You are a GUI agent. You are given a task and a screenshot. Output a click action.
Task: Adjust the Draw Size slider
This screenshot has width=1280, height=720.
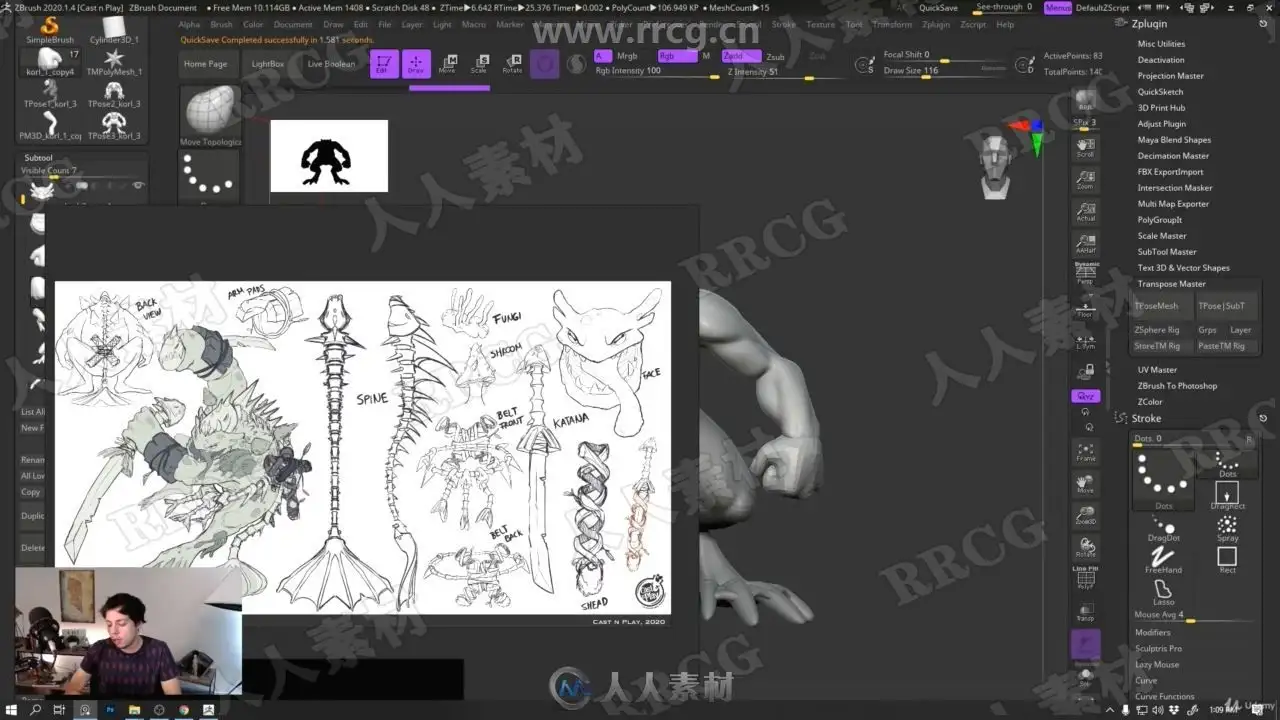[x=945, y=71]
